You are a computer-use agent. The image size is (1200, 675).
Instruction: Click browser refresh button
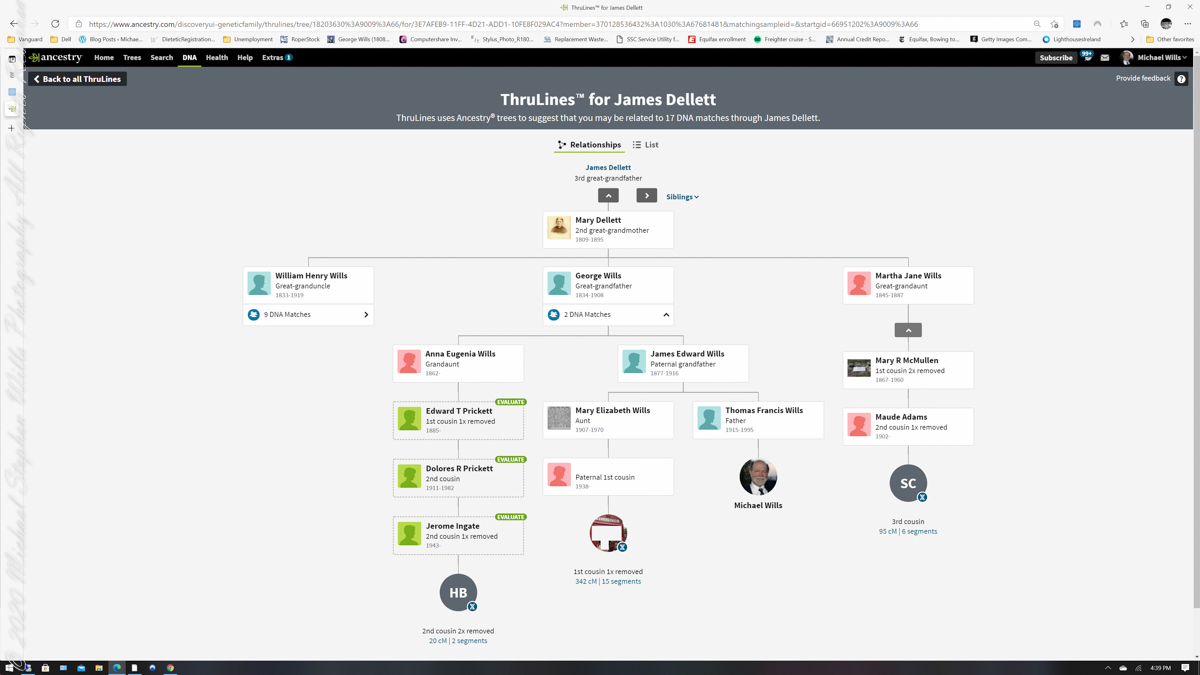(55, 24)
